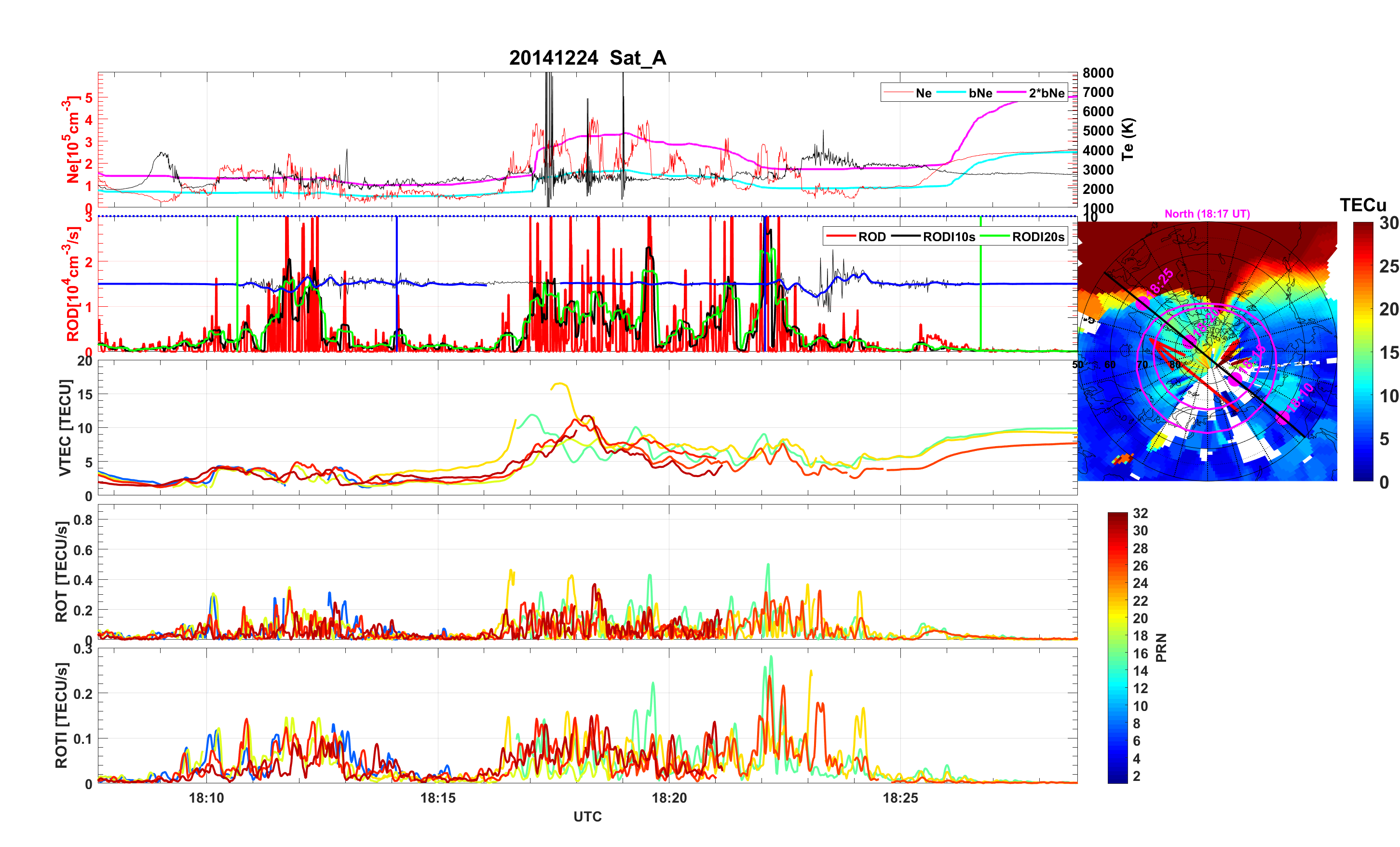Click the 18:10 x-axis tick label
This screenshot has height=847, width=1400.
coord(206,797)
